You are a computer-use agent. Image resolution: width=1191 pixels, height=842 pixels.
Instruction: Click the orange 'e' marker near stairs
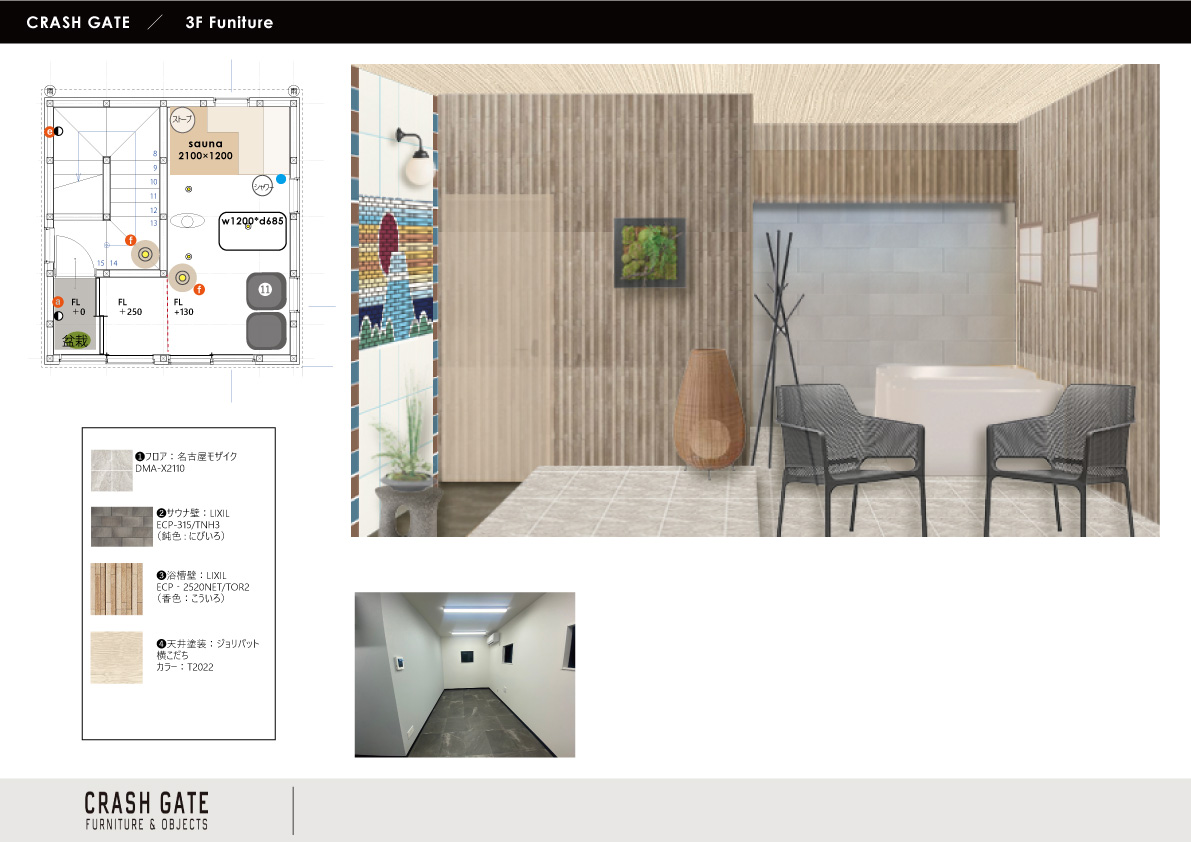click(48, 131)
